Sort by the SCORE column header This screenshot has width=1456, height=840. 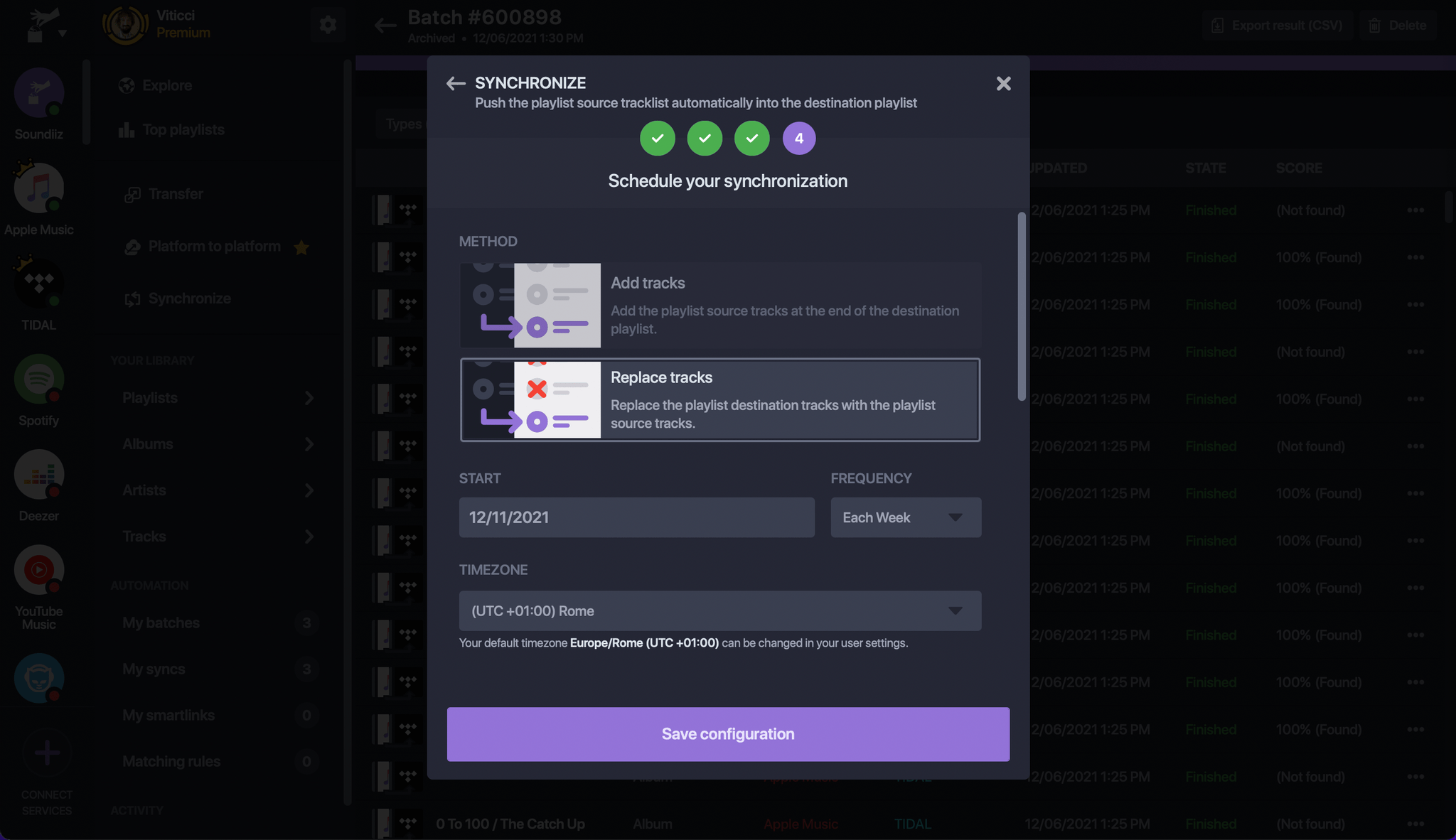point(1299,168)
